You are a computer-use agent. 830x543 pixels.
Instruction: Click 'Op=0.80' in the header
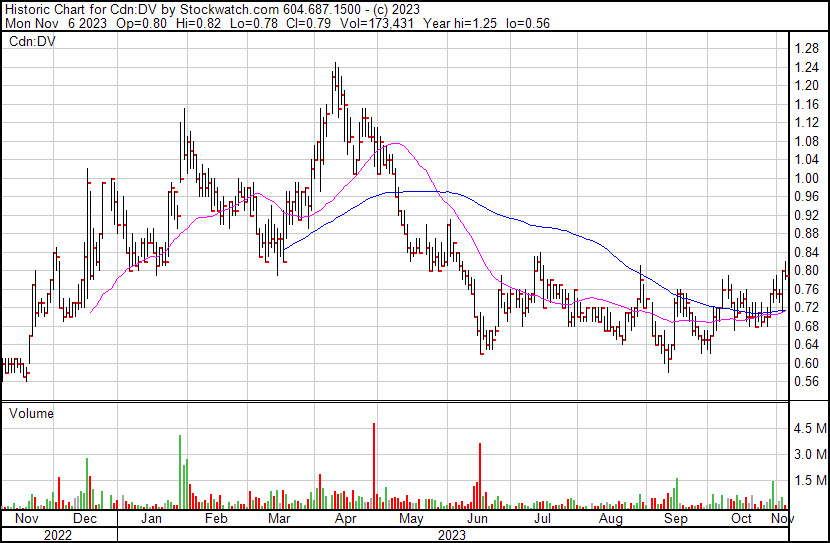(x=141, y=23)
